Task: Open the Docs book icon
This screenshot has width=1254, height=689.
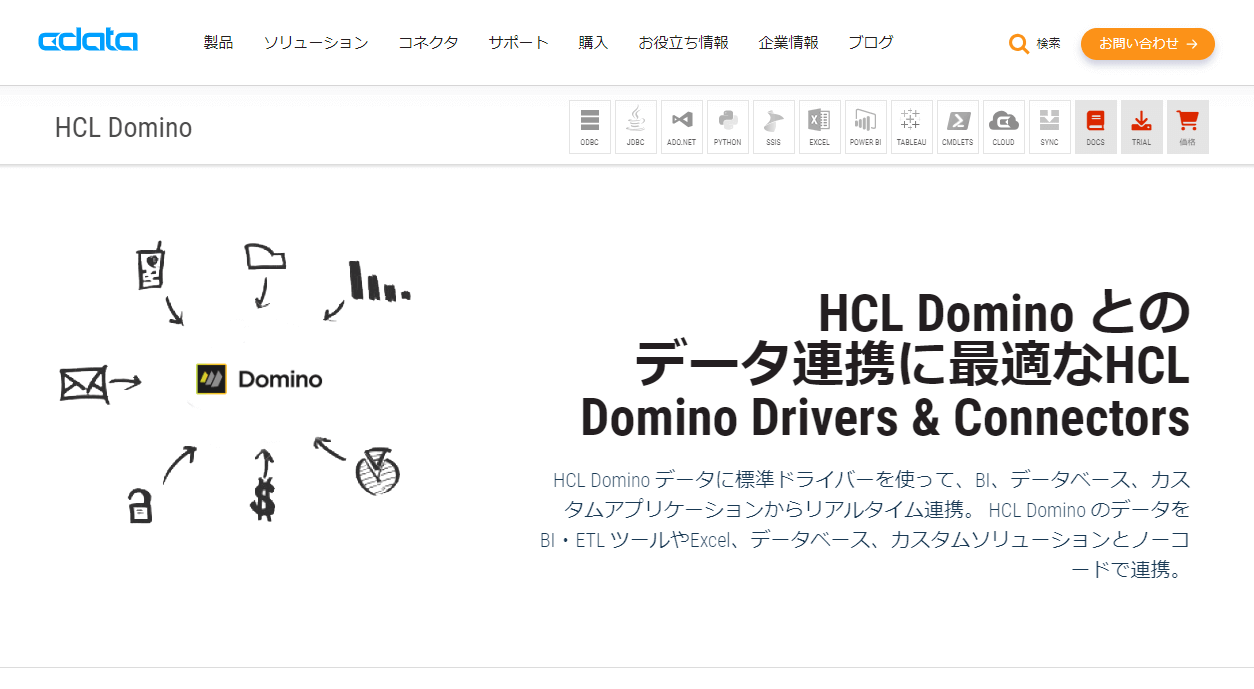Action: [x=1096, y=127]
